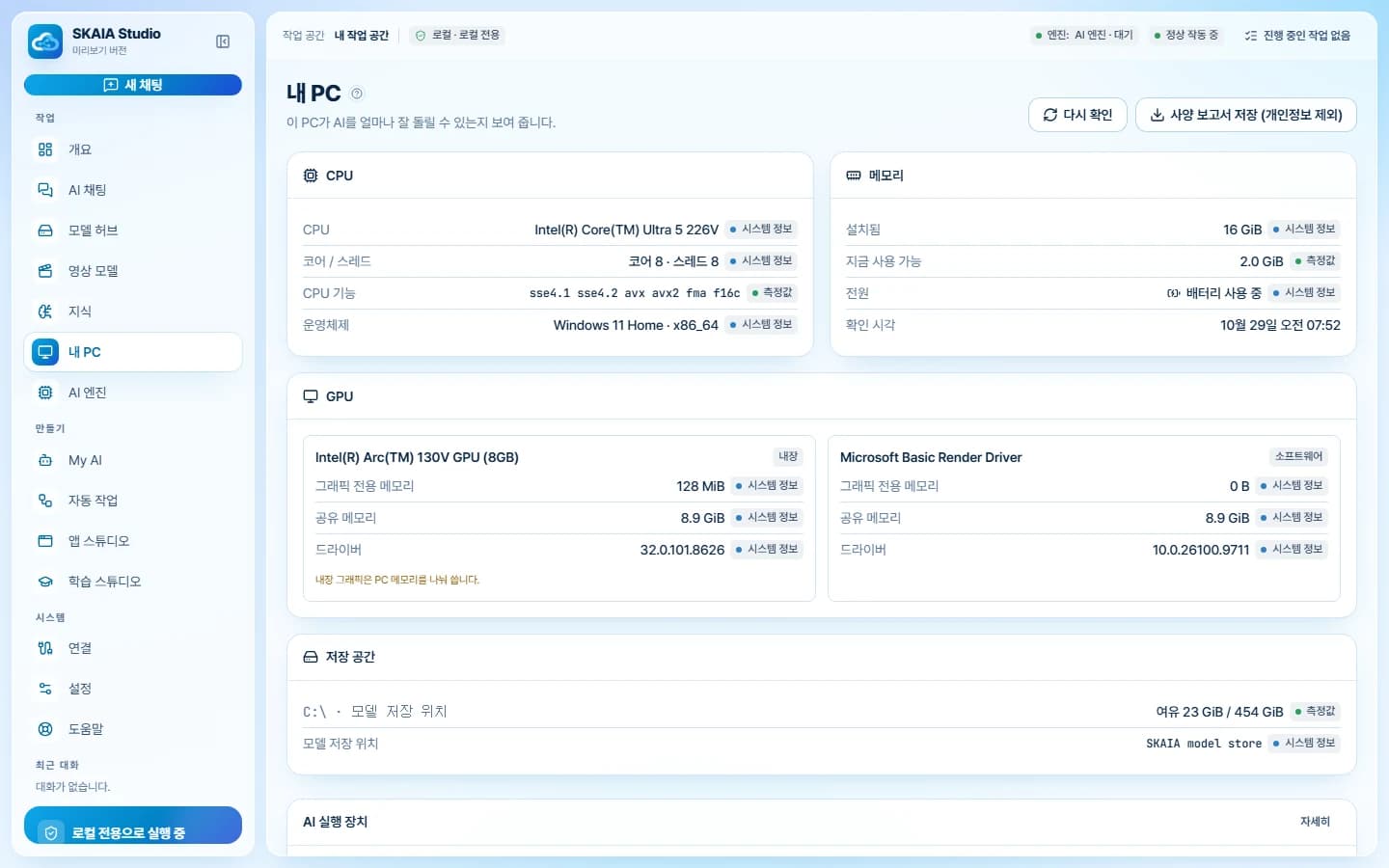Click the CPU card header chip icon
This screenshot has width=1389, height=868.
(x=311, y=176)
